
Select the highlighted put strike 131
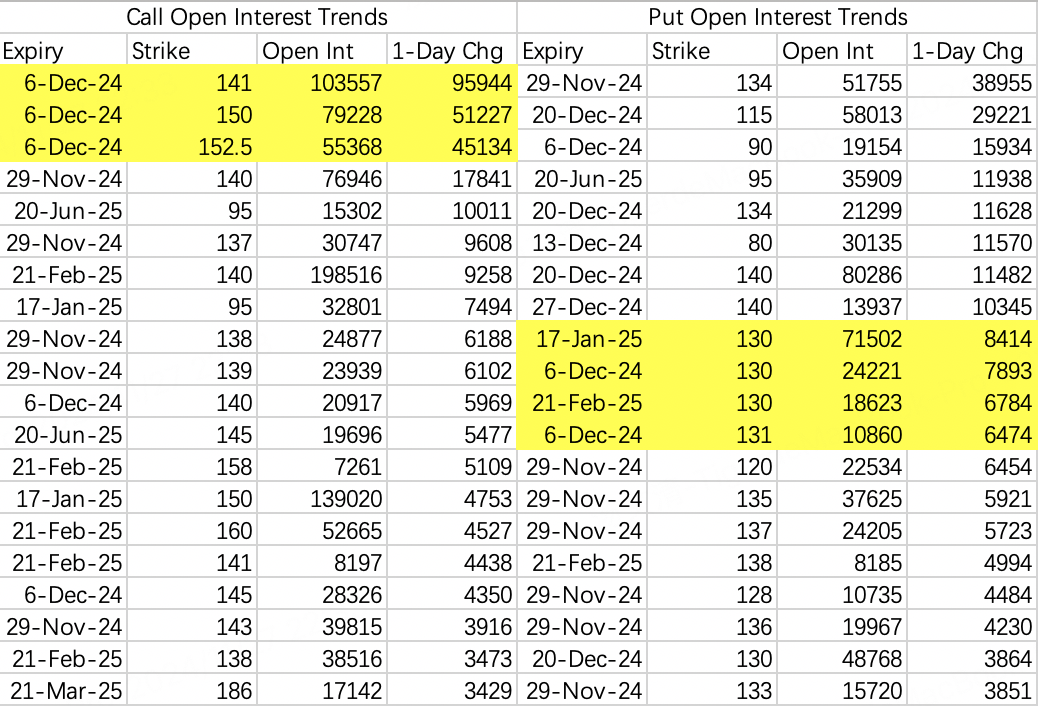(x=756, y=435)
